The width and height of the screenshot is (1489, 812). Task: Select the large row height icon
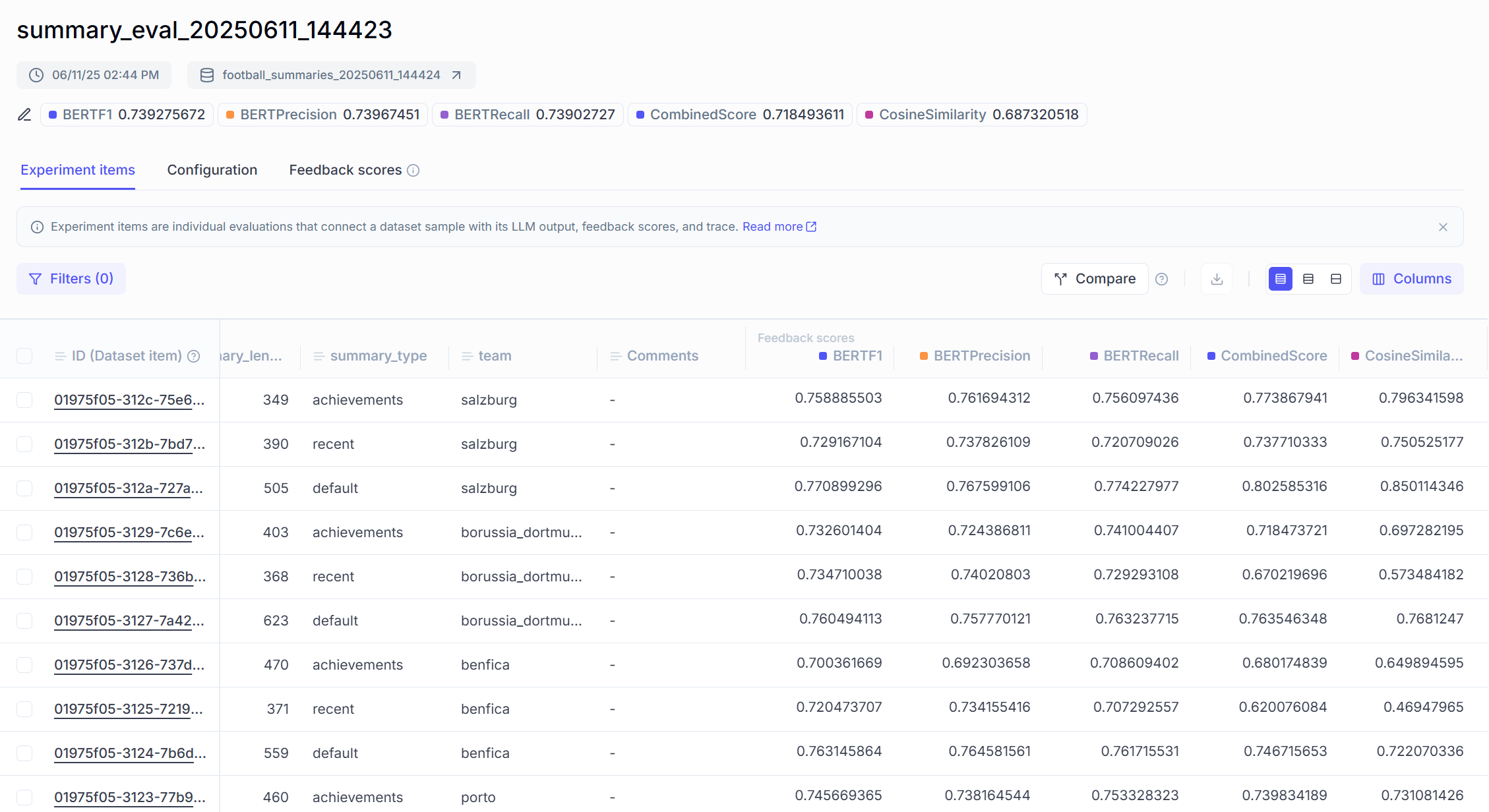click(x=1336, y=279)
